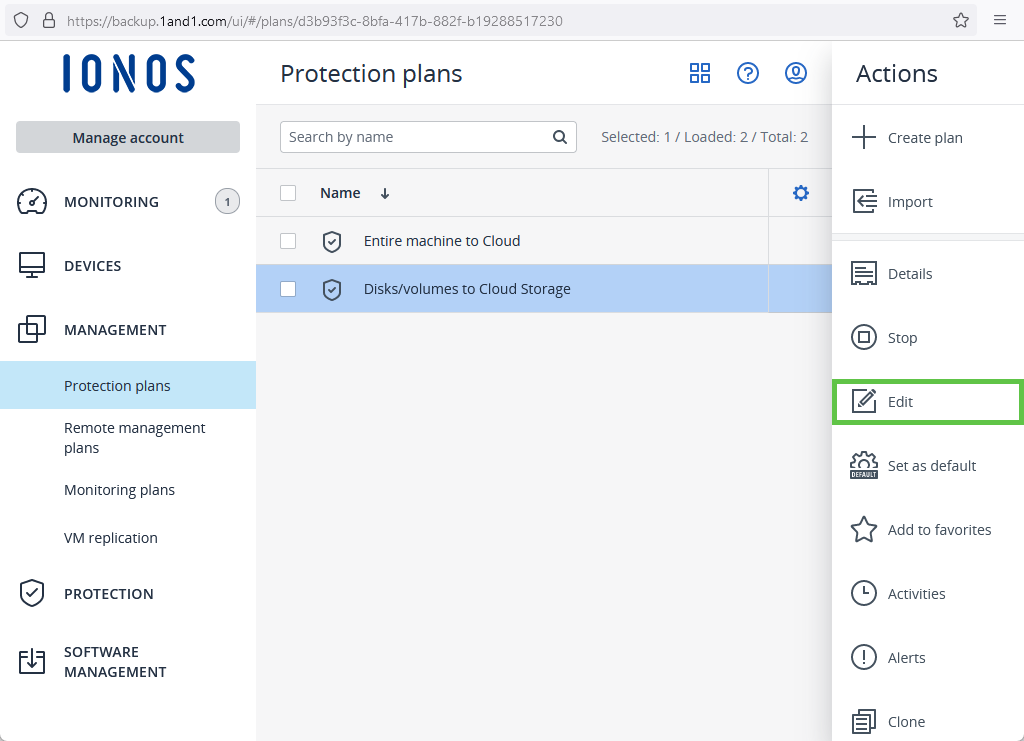Check the Entire machine to Cloud checkbox

point(288,241)
